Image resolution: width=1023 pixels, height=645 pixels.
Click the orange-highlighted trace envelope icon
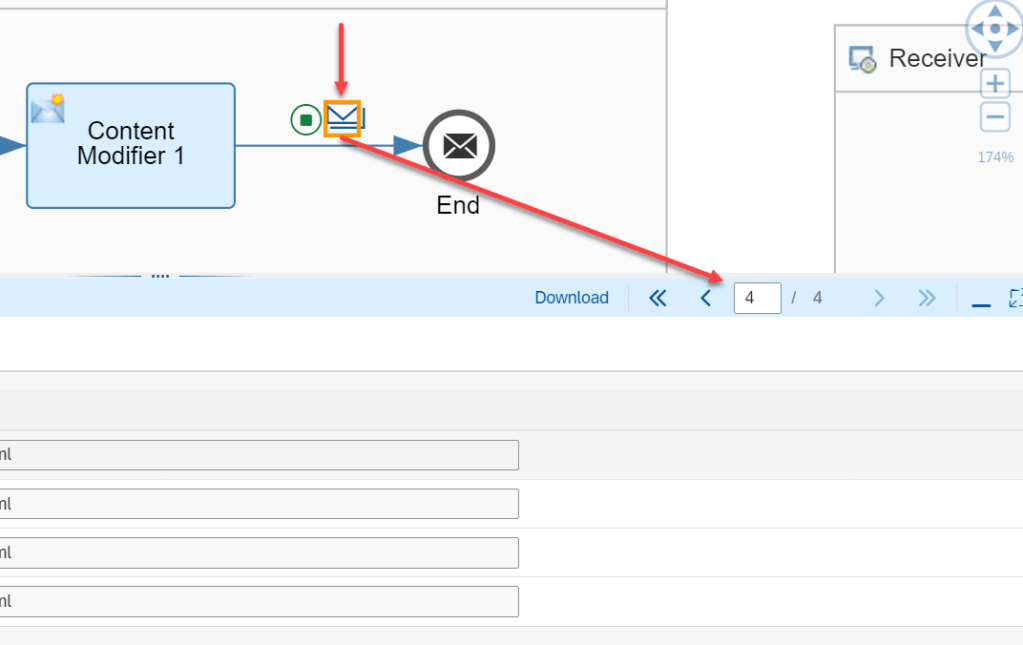tap(342, 120)
